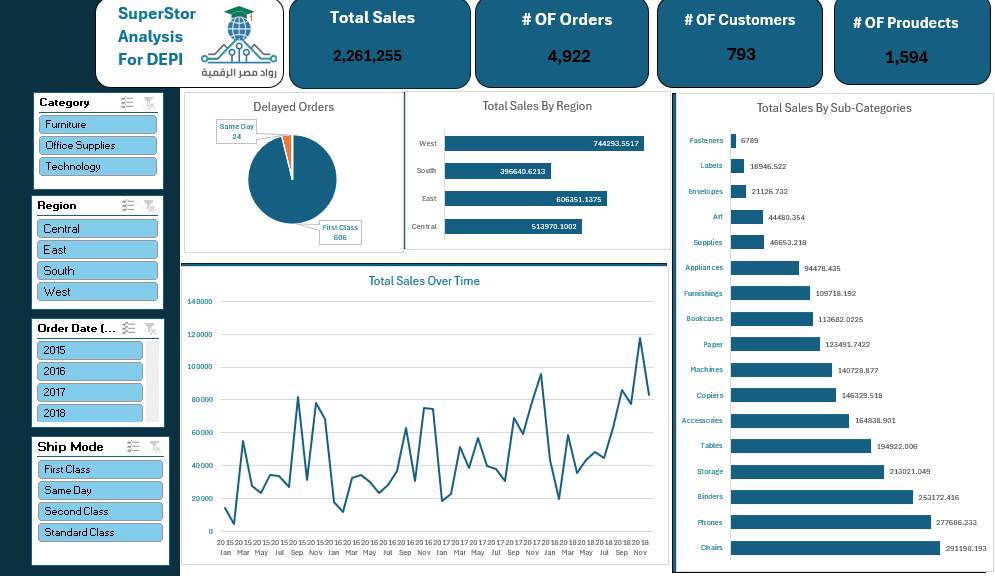Toggle multi-select on the Category slicer
The height and width of the screenshot is (576, 995).
point(127,102)
